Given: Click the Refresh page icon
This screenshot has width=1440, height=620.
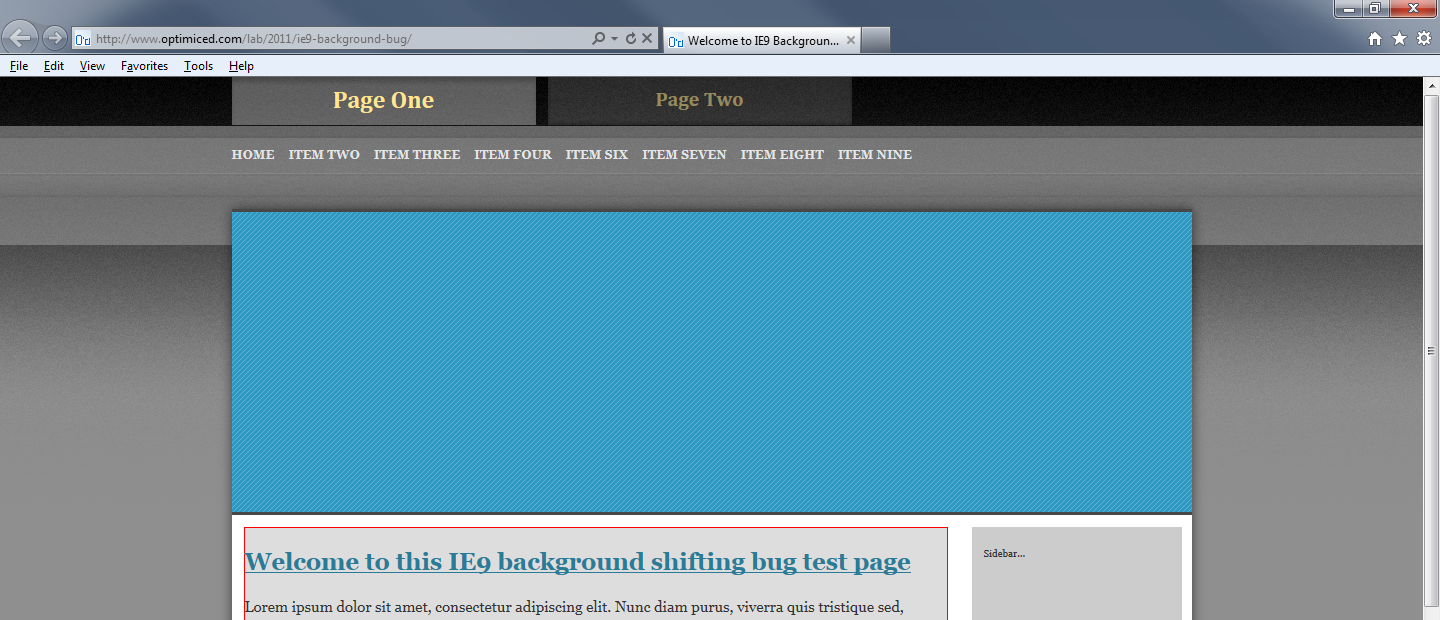Looking at the screenshot, I should (x=630, y=39).
